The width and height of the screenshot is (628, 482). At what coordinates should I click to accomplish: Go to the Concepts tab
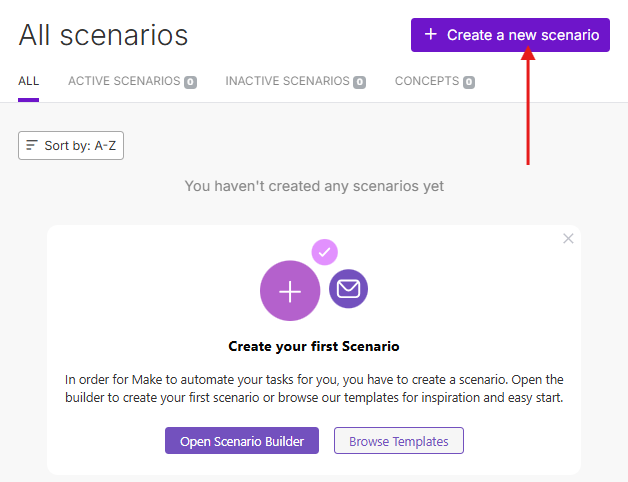(x=427, y=81)
